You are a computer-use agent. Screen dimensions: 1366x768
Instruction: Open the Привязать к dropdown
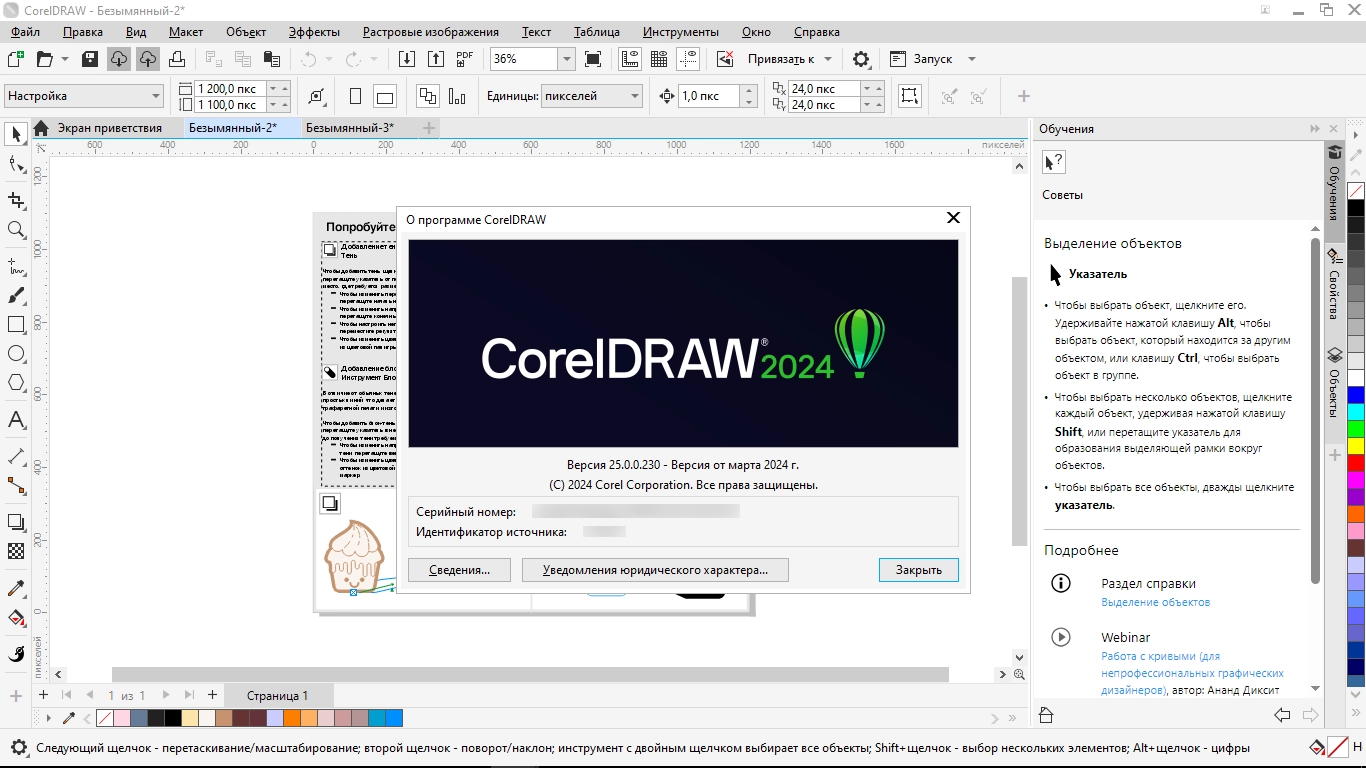click(789, 59)
